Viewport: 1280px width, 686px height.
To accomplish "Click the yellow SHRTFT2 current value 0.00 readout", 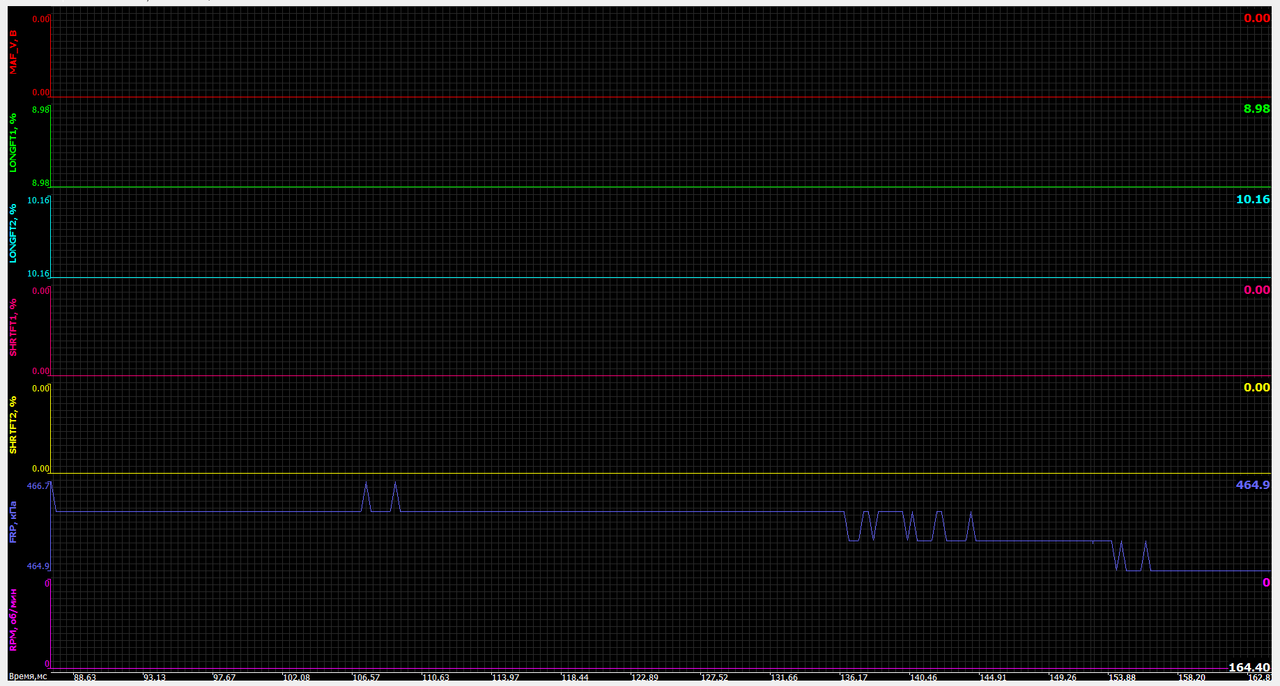I will 1256,387.
